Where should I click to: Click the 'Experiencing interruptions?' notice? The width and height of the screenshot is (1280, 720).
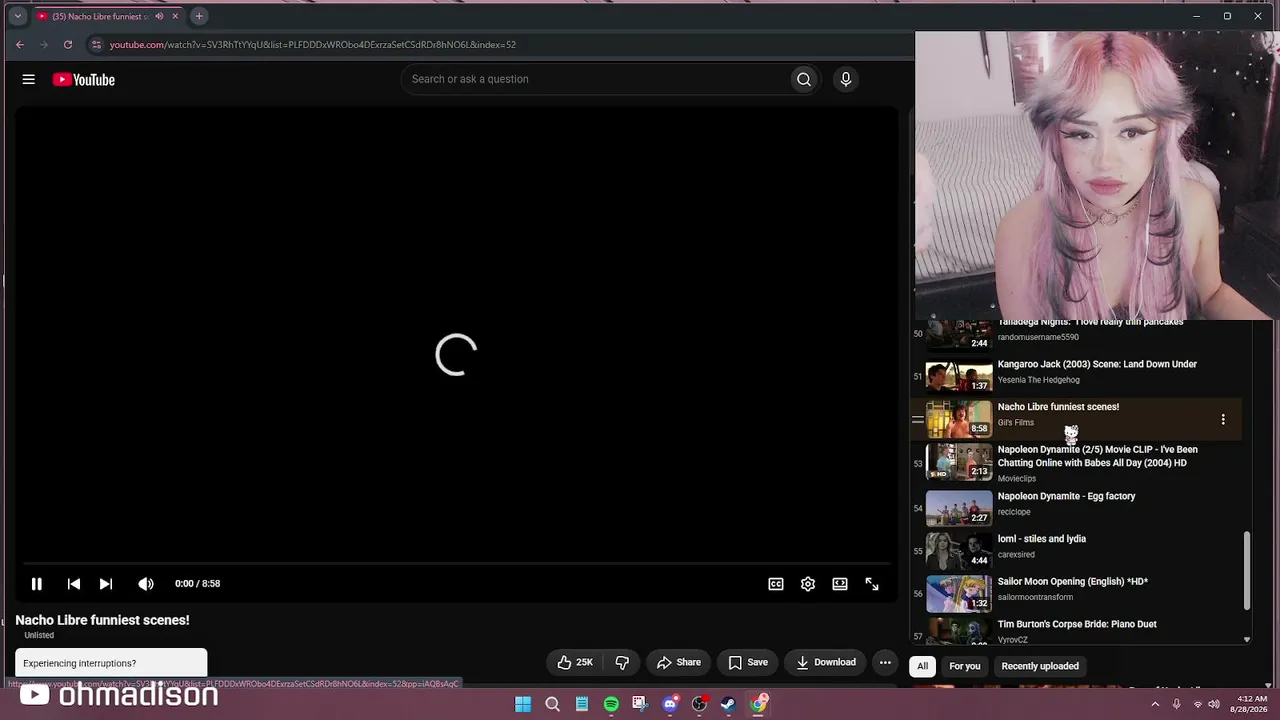[x=111, y=663]
